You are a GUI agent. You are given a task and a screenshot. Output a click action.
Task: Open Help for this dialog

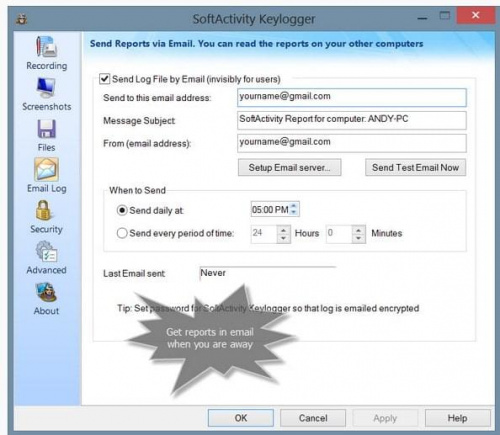pyautogui.click(x=457, y=418)
